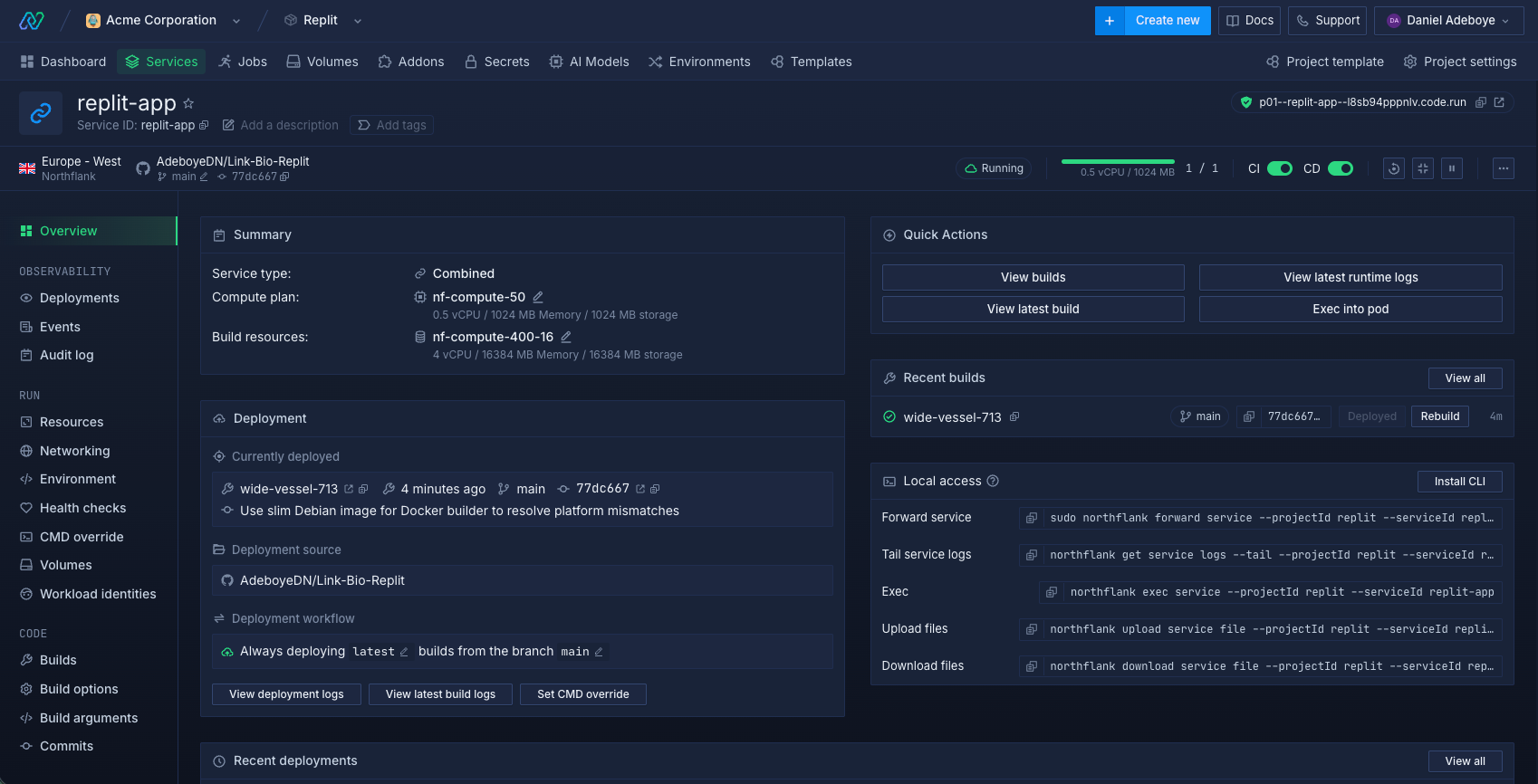Edit the 'main' branch in Deployment workflow
The height and width of the screenshot is (784, 1538).
coord(599,652)
